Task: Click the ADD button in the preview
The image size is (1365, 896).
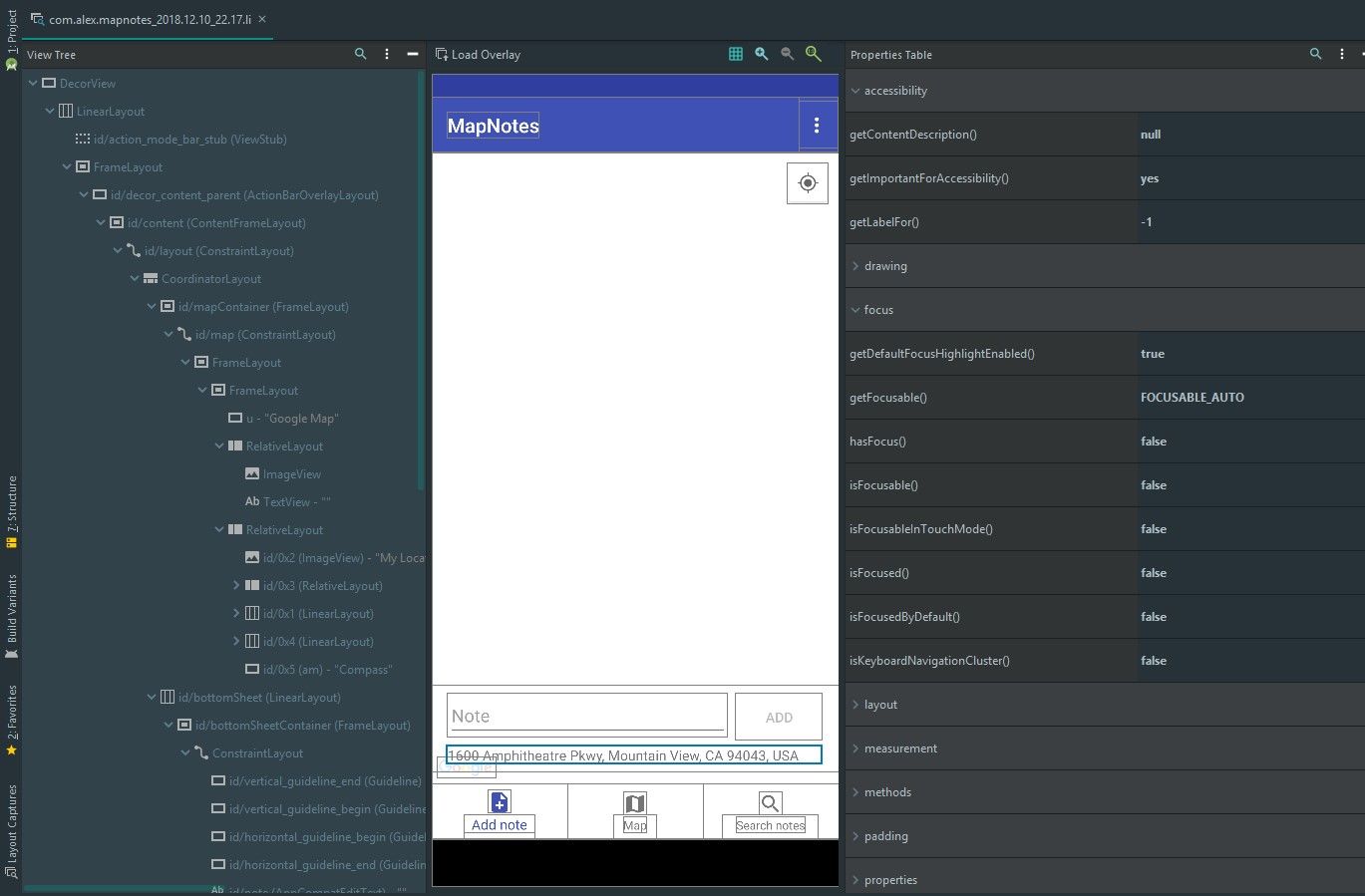Action: (779, 717)
